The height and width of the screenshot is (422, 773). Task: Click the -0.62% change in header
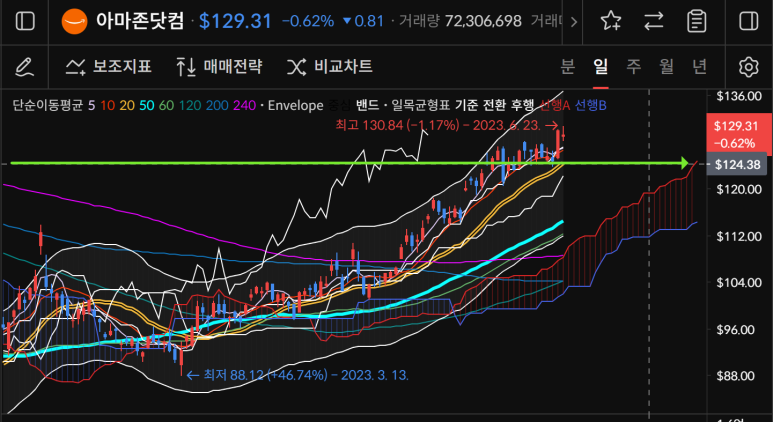click(x=308, y=21)
